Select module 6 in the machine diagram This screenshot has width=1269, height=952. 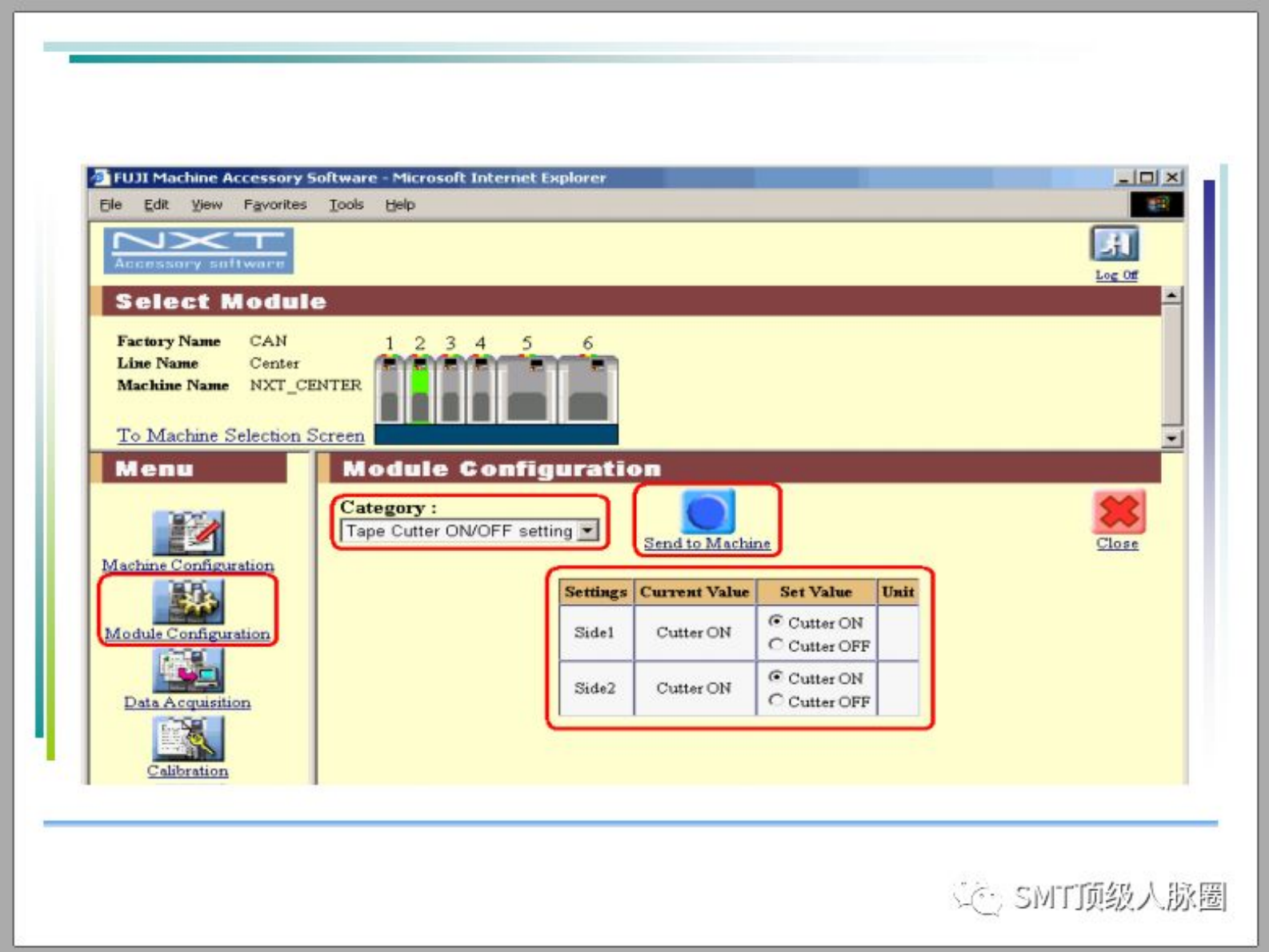tap(588, 390)
